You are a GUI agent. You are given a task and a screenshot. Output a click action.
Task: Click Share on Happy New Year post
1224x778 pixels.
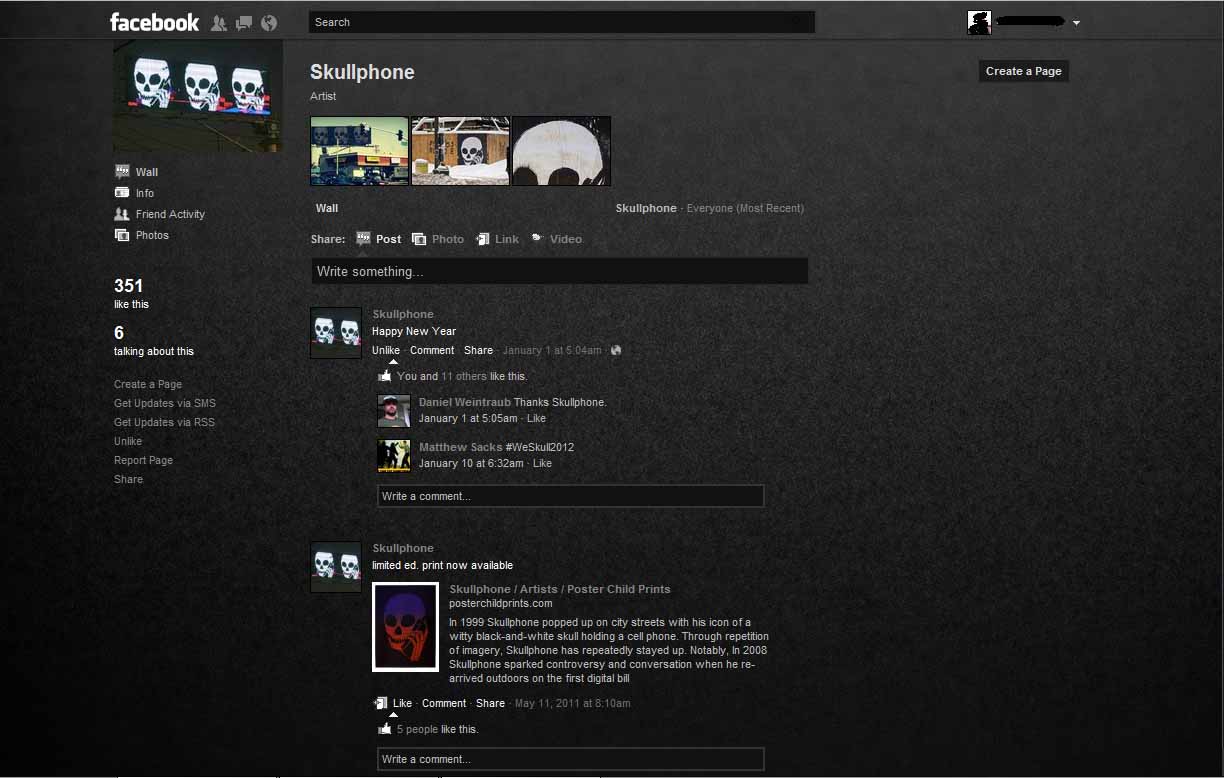478,350
